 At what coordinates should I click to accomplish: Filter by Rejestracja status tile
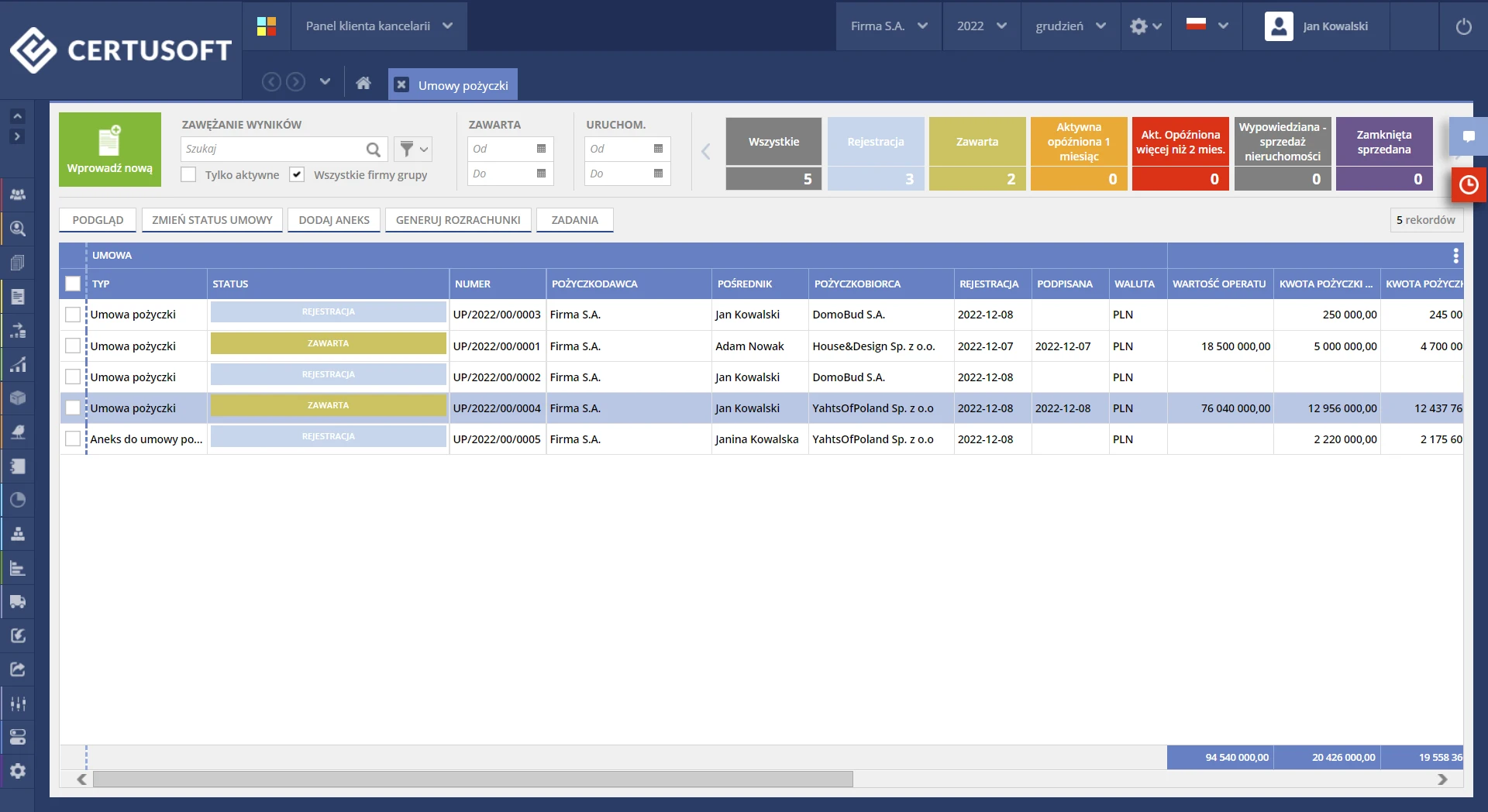point(876,153)
